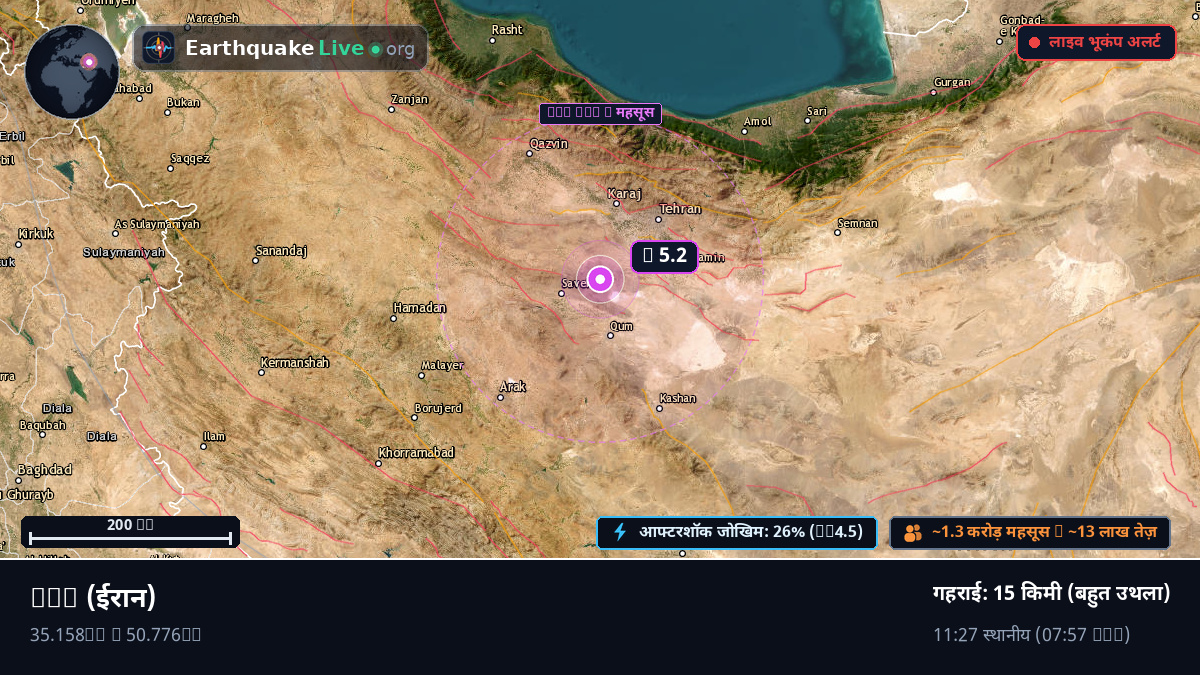
Task: Click the 11:27 स्थानीय time text
Action: 1032,634
